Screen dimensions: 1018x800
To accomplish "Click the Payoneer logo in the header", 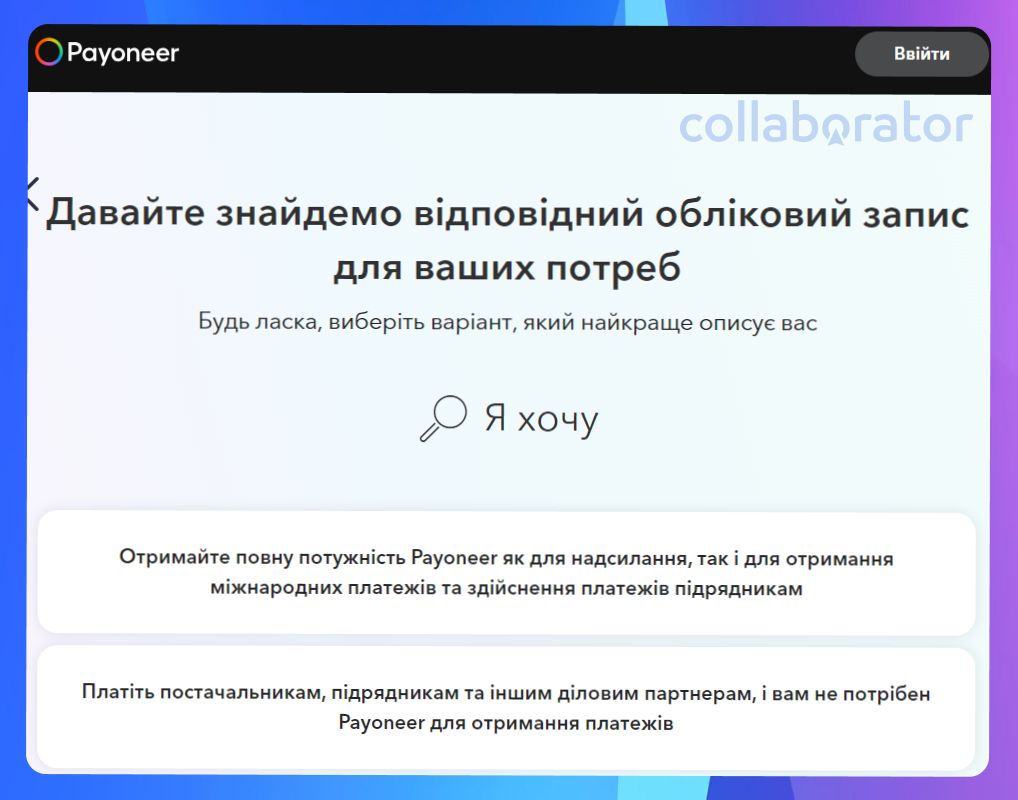I will [107, 53].
